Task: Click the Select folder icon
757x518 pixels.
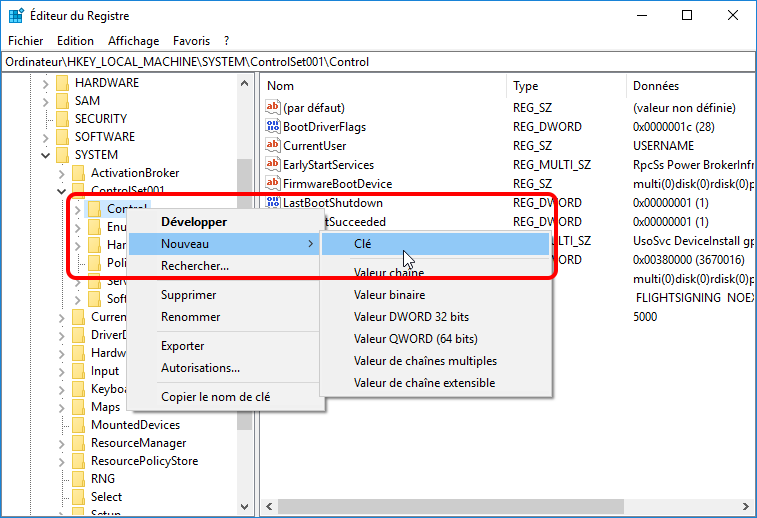Action: (x=78, y=497)
